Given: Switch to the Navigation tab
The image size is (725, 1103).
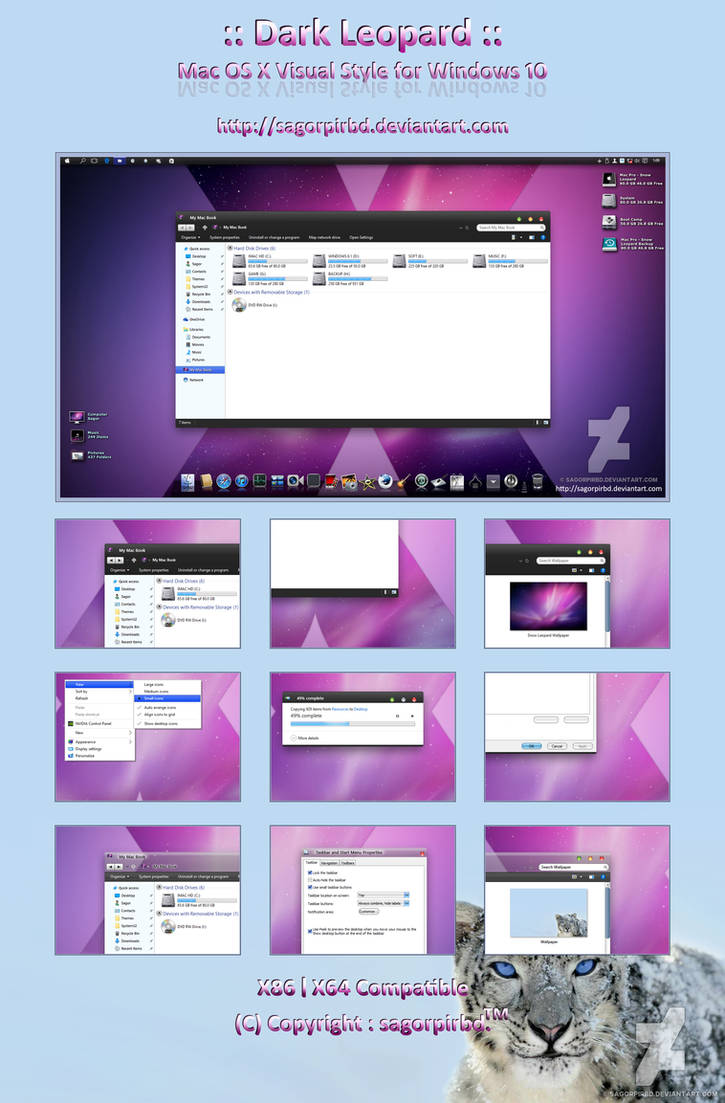Looking at the screenshot, I should (330, 863).
